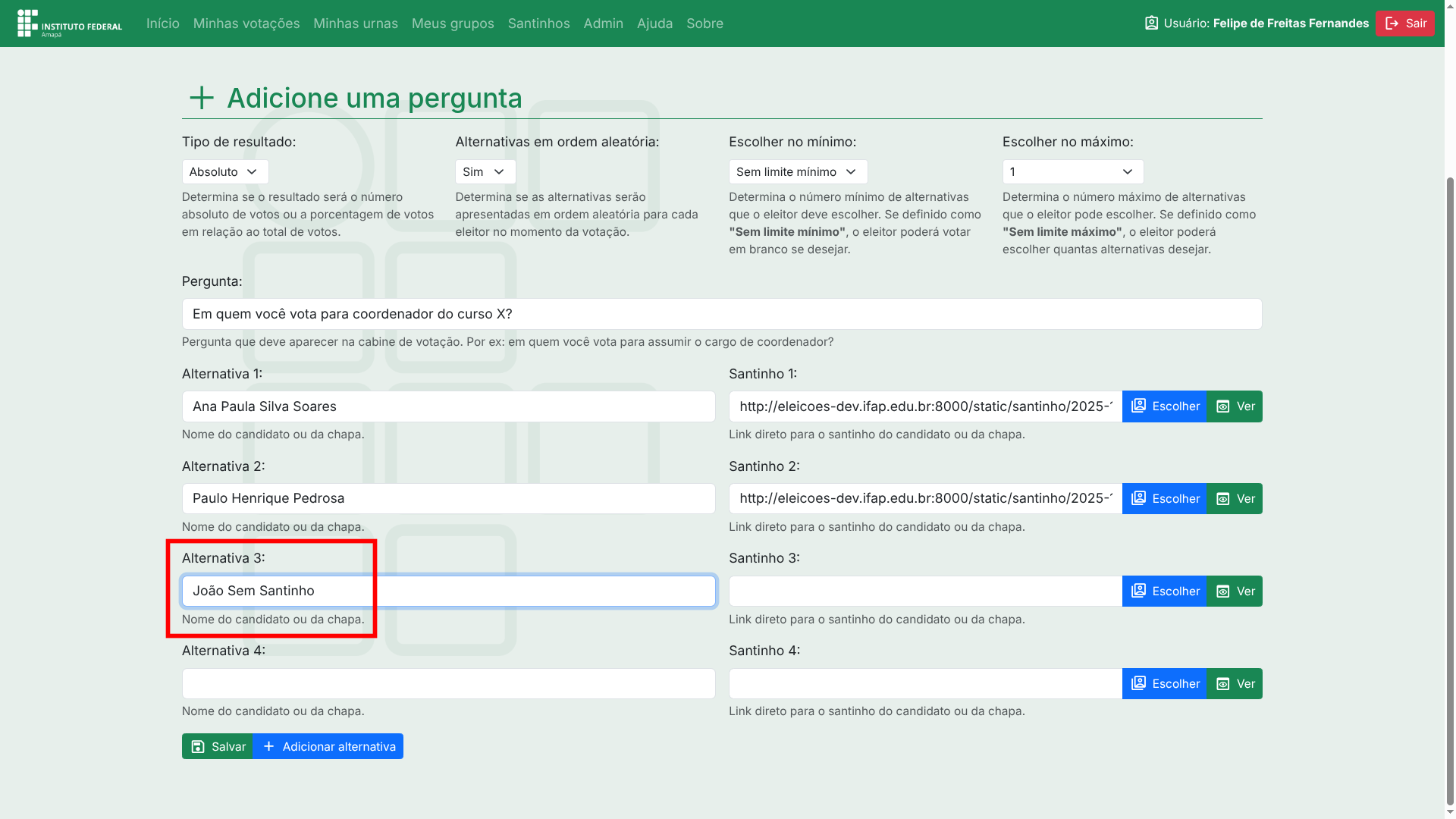Expand Alternativas em ordem aleatória dropdown
This screenshot has height=819, width=1456.
485,172
